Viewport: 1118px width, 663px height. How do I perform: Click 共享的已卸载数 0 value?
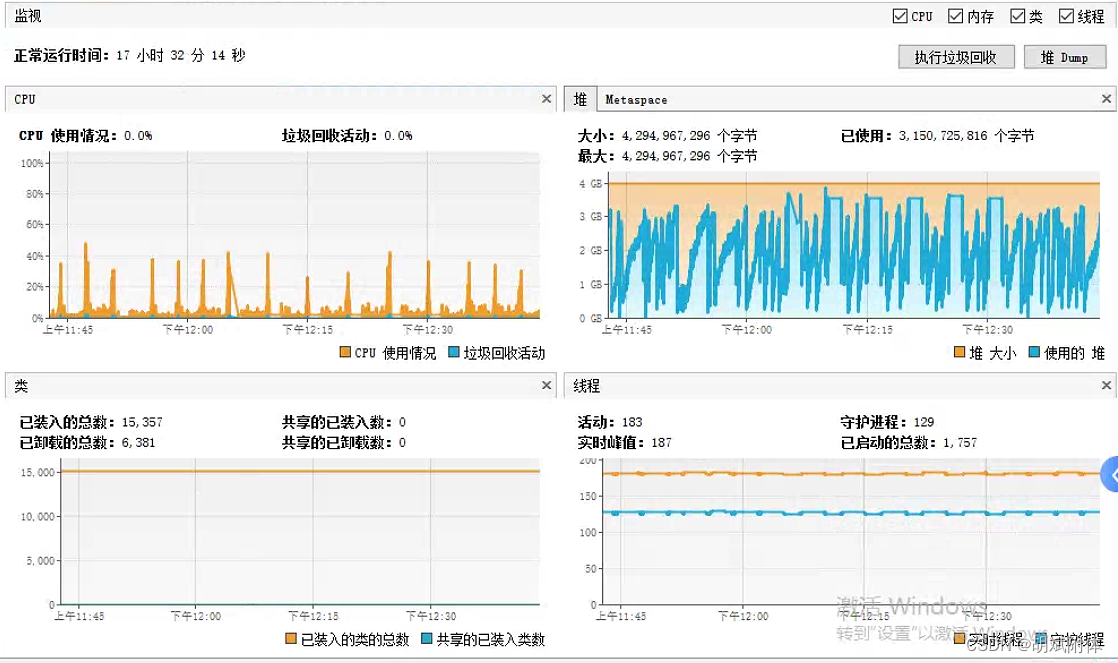402,442
